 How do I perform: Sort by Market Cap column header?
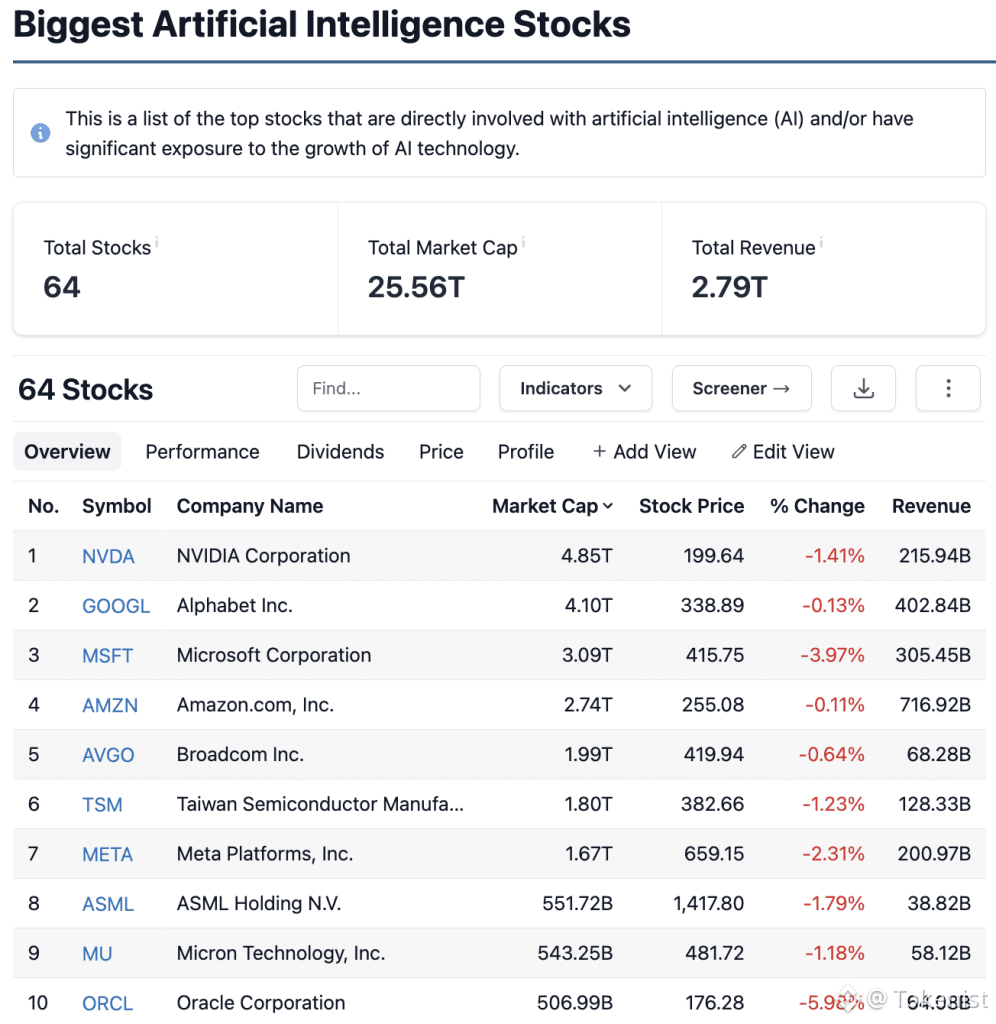552,506
